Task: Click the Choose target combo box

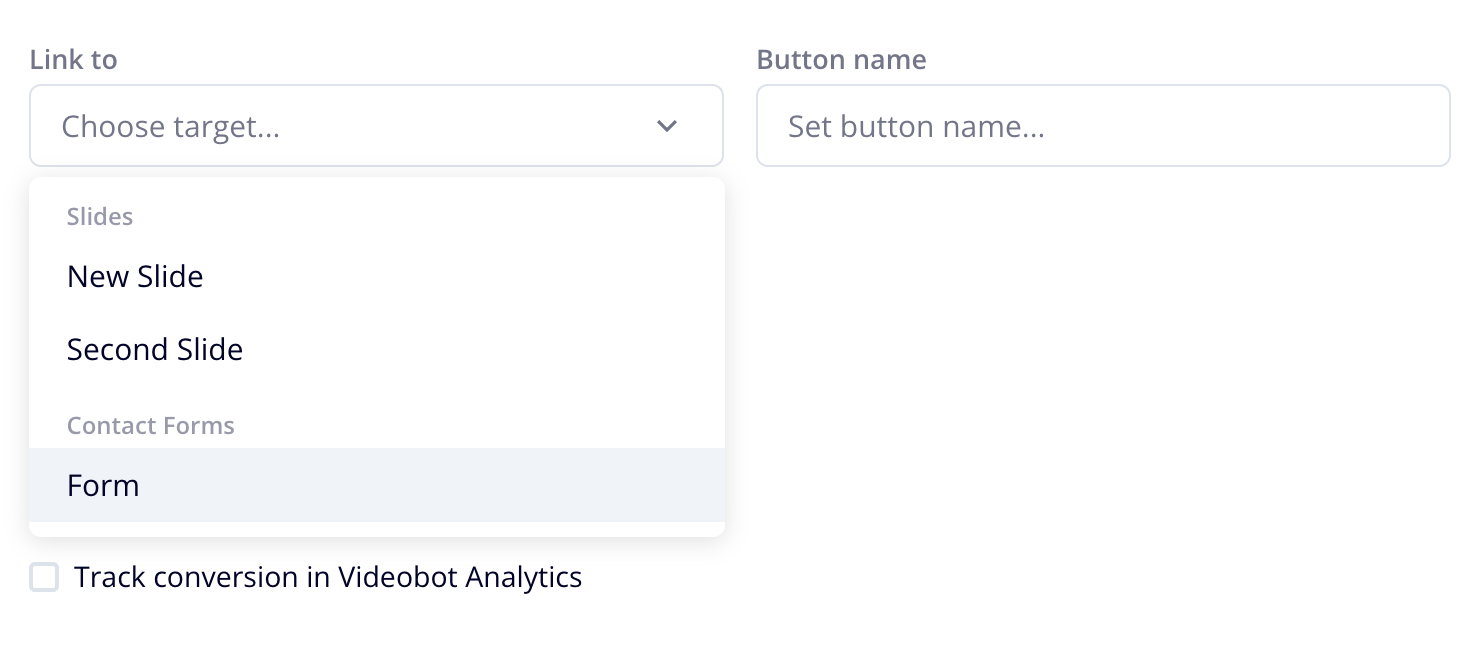Action: 376,126
